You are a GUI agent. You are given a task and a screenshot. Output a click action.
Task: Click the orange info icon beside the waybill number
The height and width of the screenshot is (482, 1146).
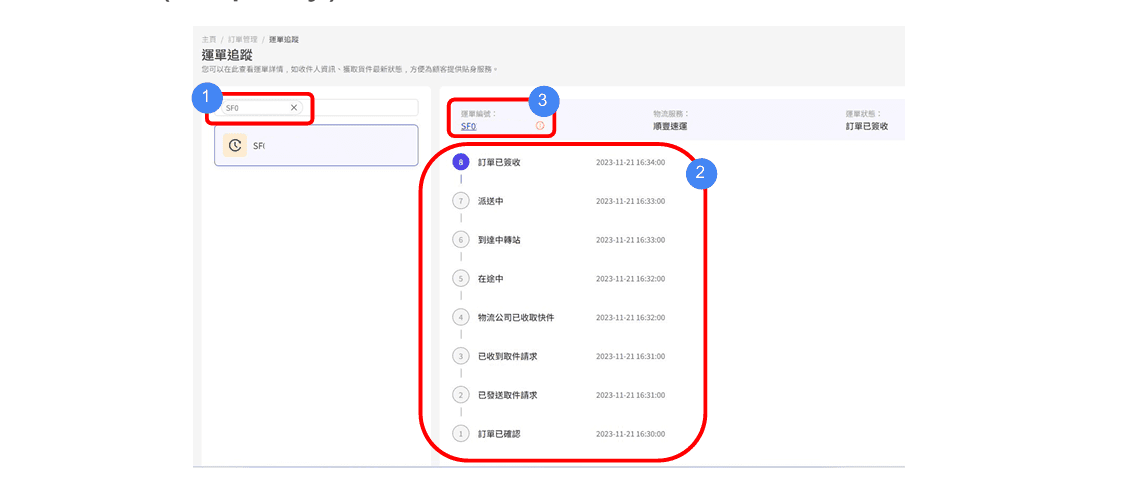(540, 126)
